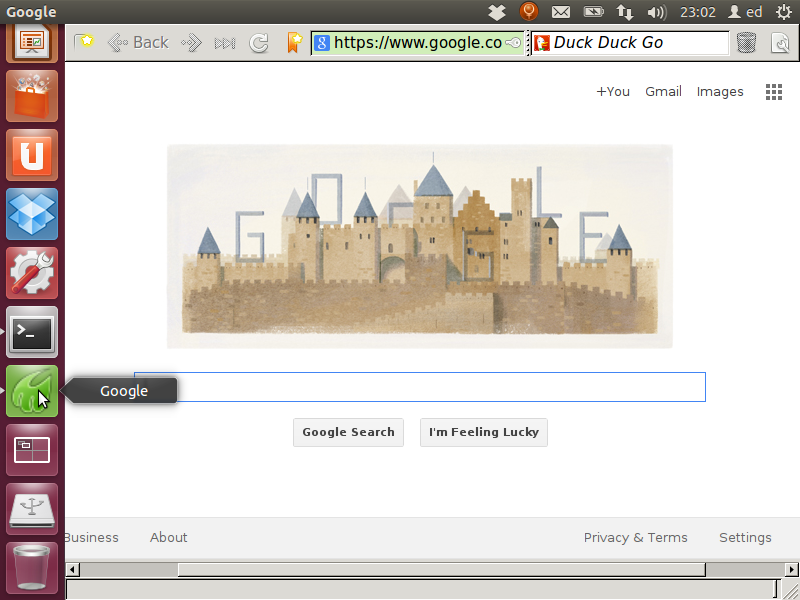Click the add bookmark ribbon icon
Viewport: 800px width, 600px height.
click(x=294, y=42)
